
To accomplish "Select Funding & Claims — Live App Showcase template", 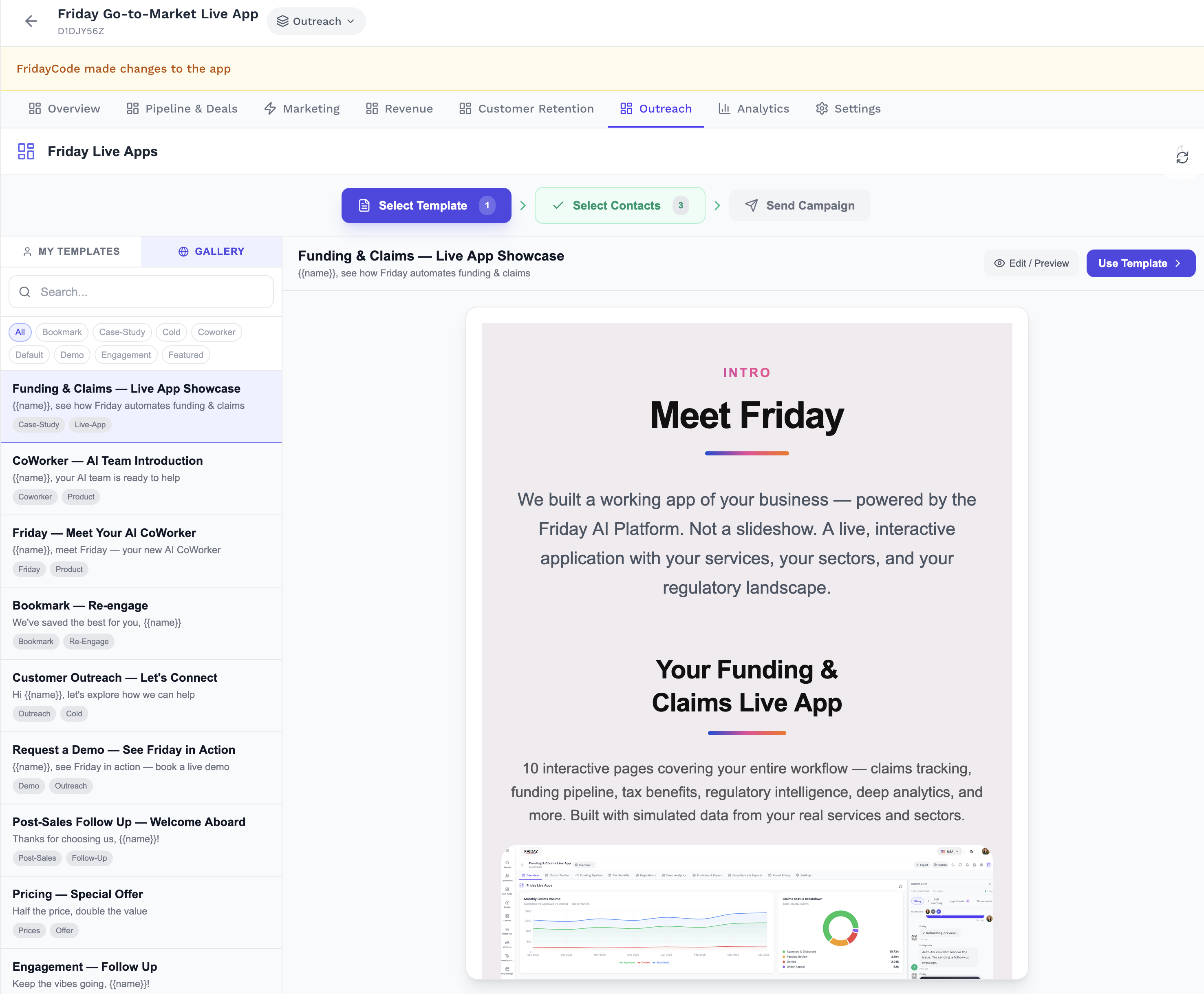I will coord(141,406).
